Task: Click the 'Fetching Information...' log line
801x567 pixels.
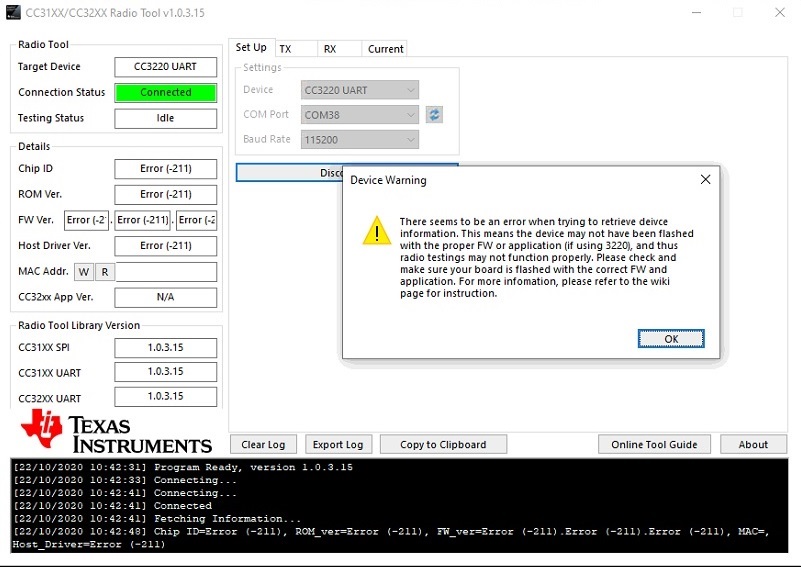Action: [x=157, y=518]
